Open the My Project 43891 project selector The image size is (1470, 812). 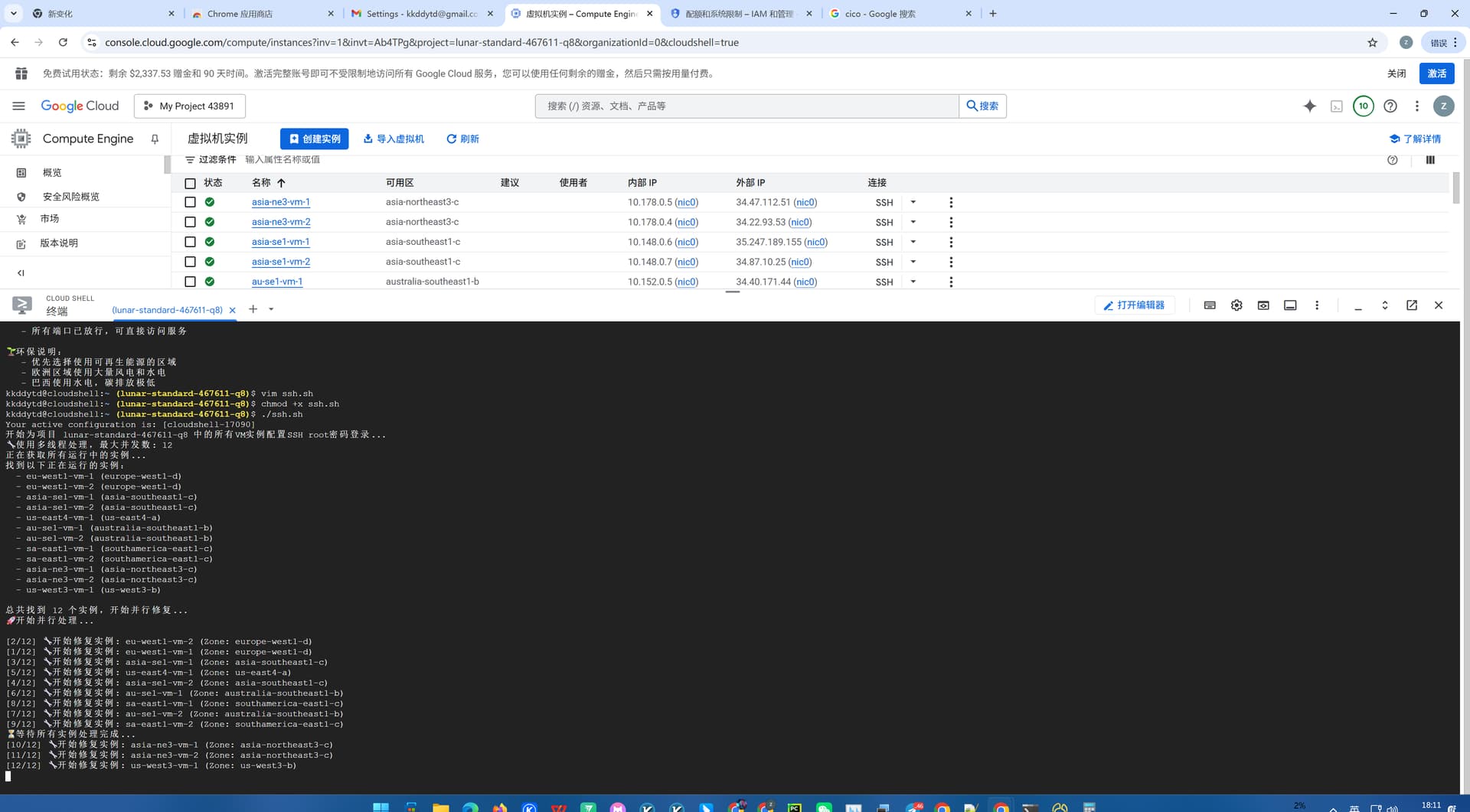click(190, 106)
